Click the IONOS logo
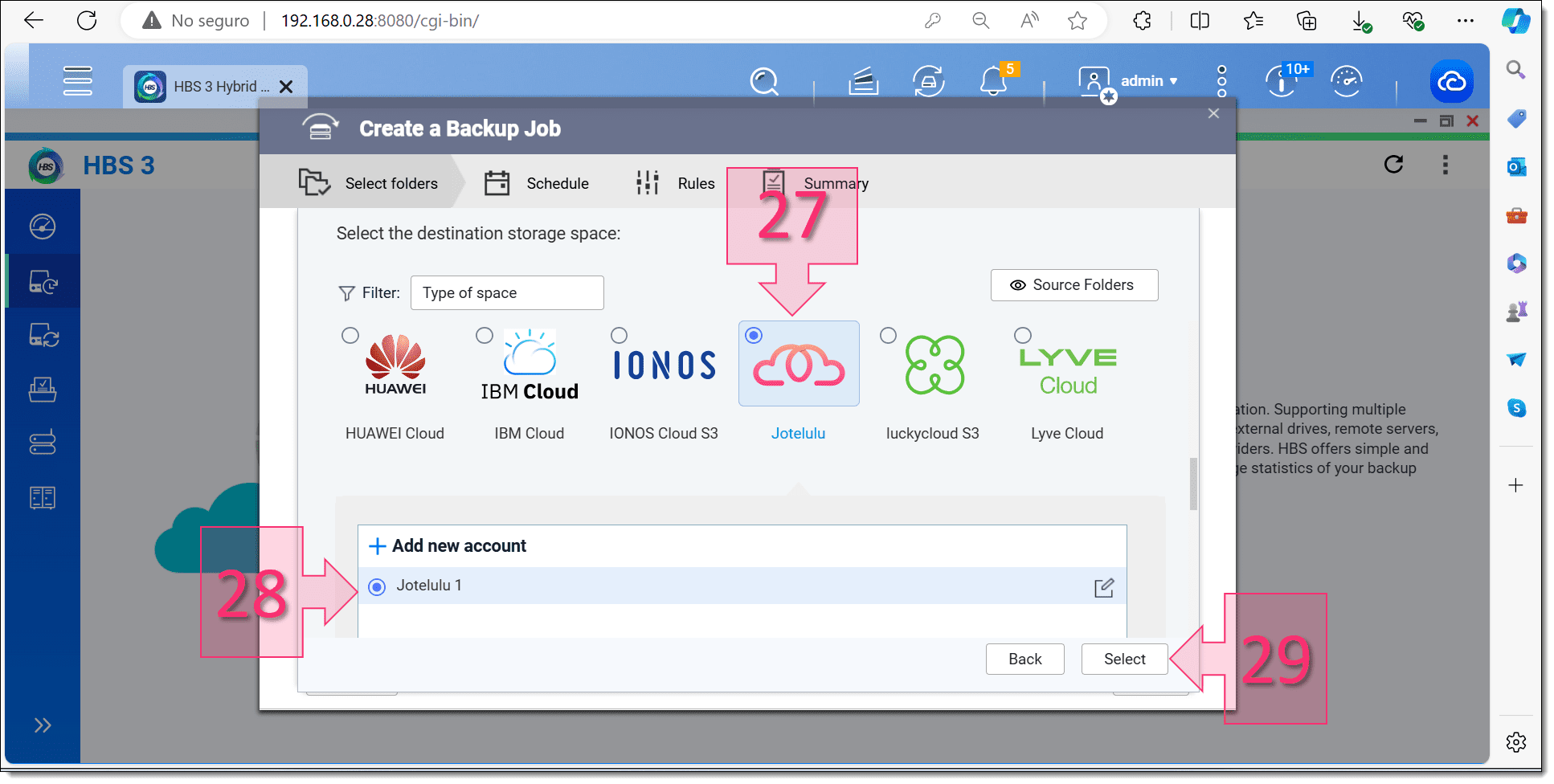Screen dimensions: 1554x784 coord(665,365)
